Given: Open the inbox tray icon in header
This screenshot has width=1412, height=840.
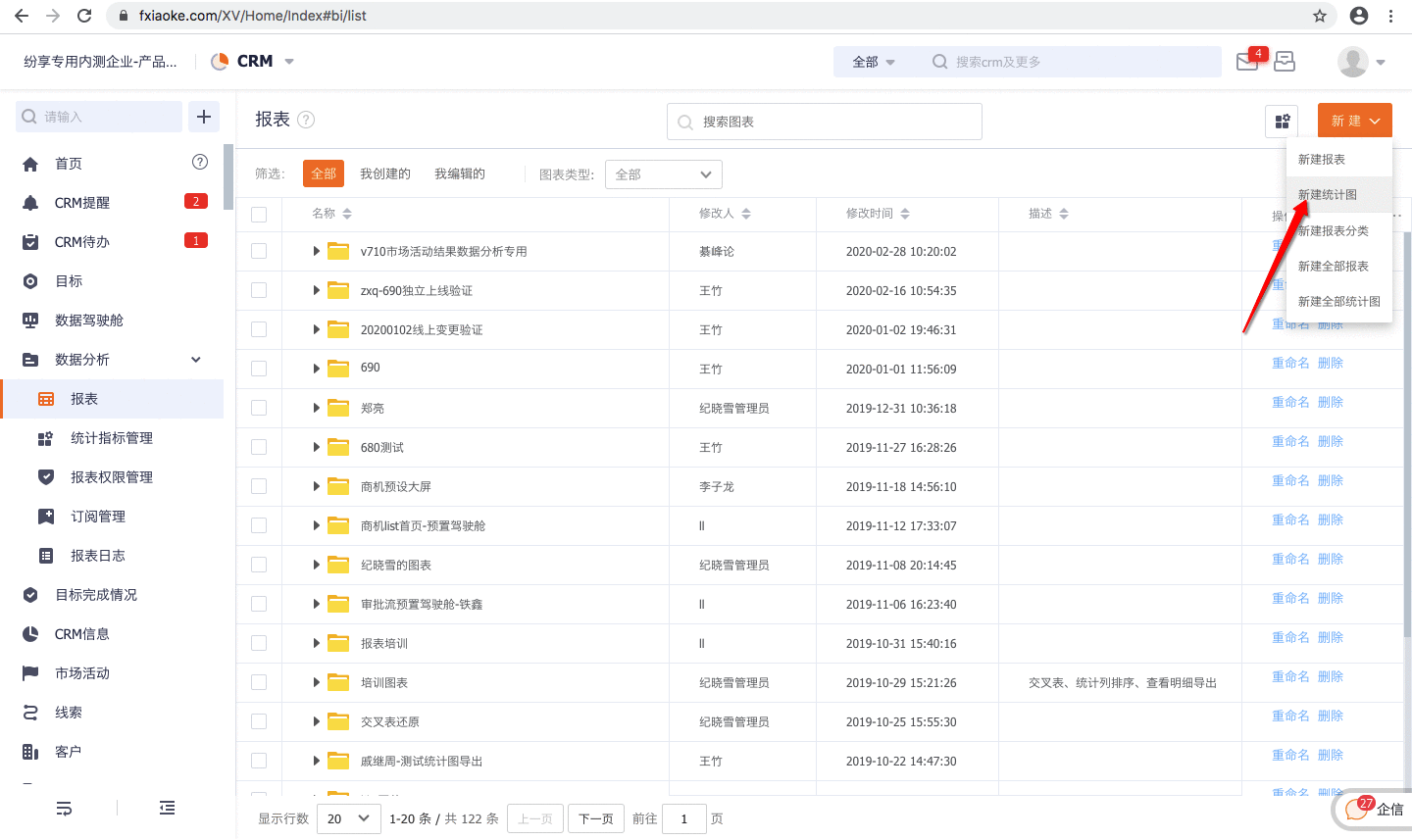Looking at the screenshot, I should (x=1285, y=61).
